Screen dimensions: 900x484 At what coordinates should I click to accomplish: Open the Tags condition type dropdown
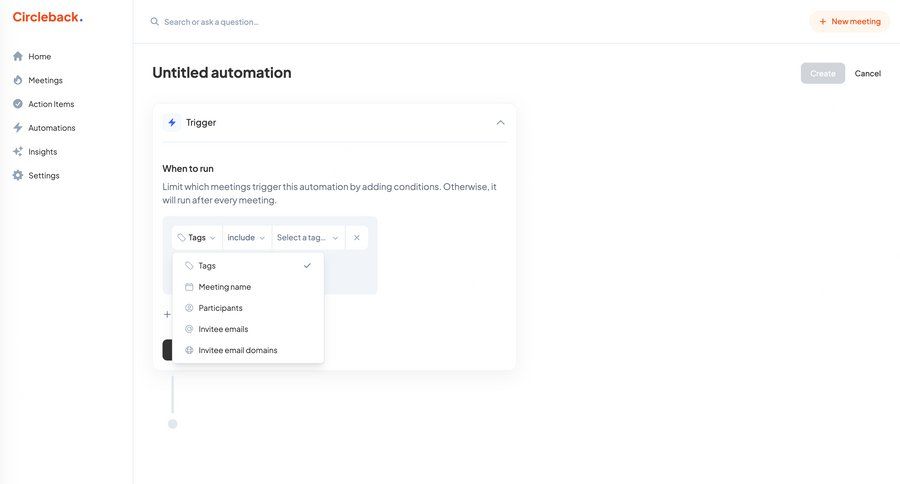[x=197, y=238]
